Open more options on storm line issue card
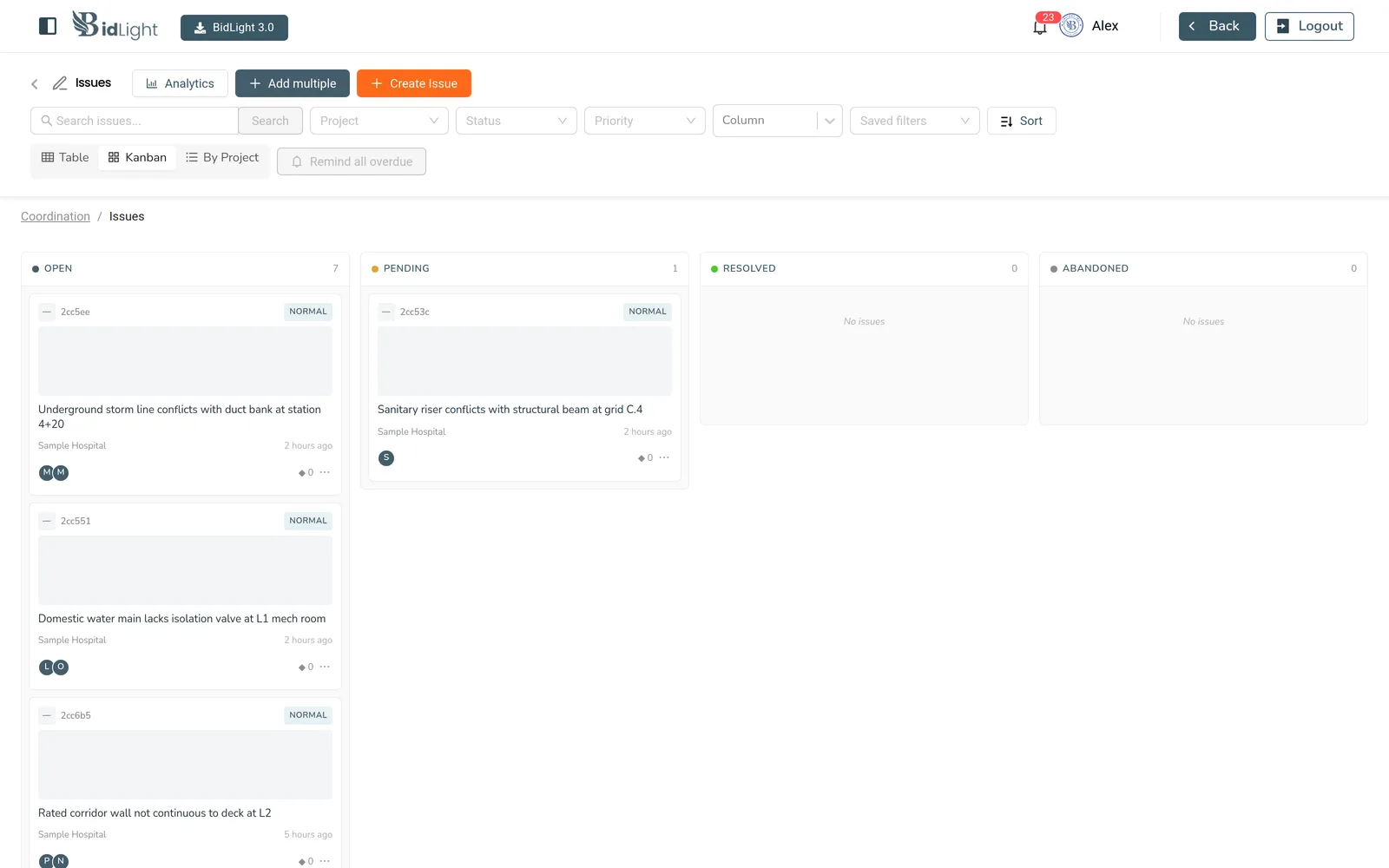1389x868 pixels. click(x=325, y=472)
